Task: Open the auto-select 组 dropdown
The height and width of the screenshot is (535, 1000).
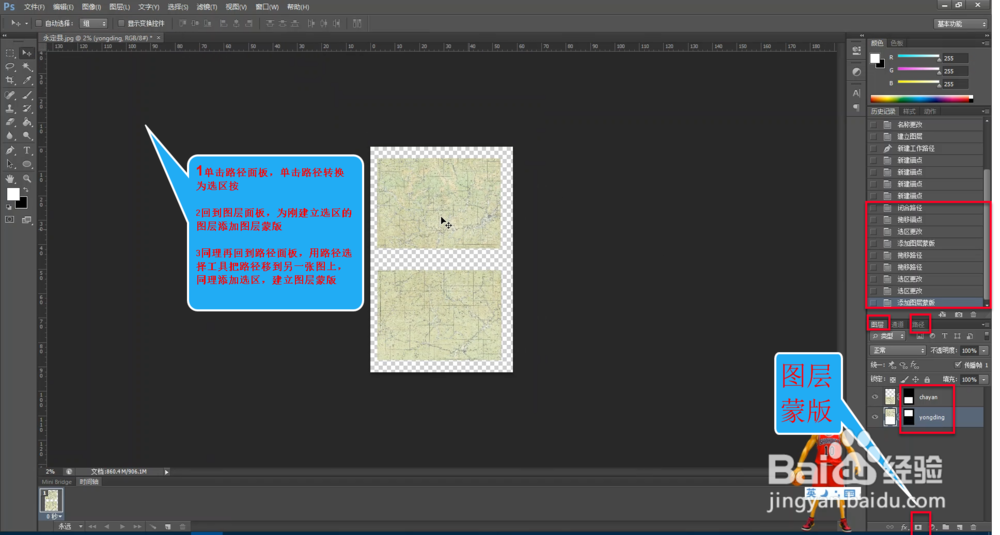Action: (x=94, y=23)
